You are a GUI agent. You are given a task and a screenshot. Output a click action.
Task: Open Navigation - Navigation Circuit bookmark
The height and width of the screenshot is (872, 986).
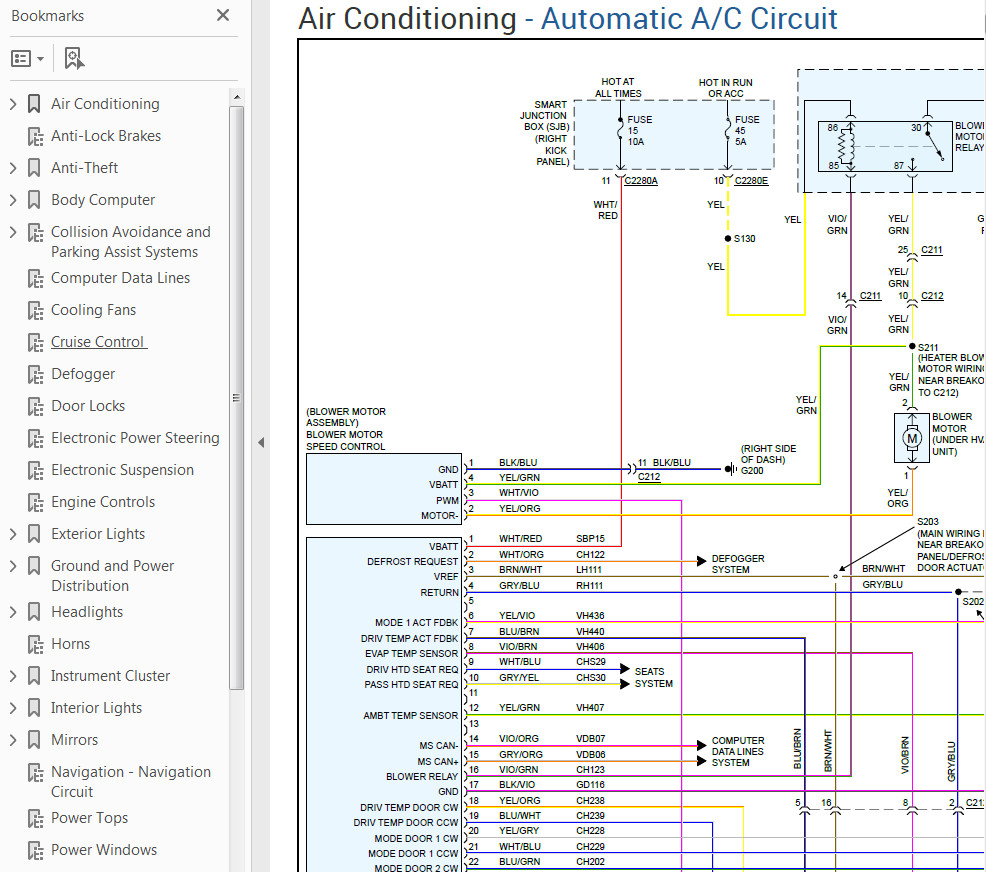point(131,782)
